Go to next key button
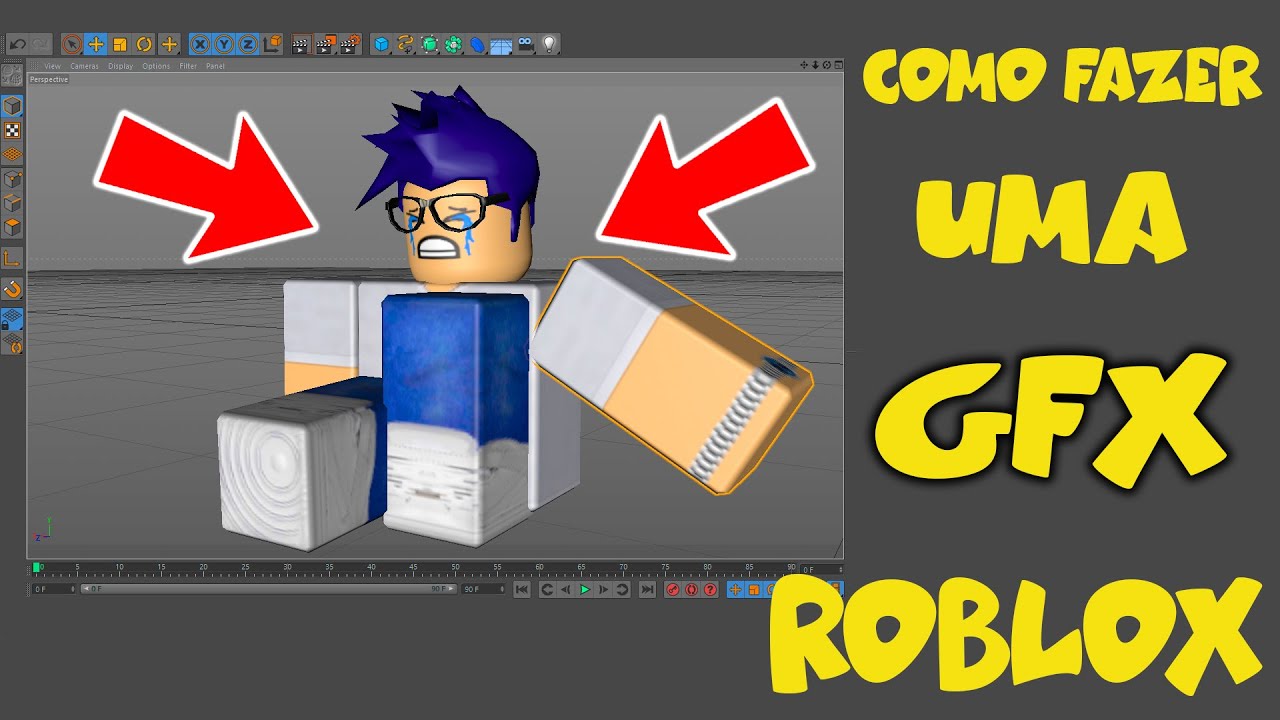The height and width of the screenshot is (720, 1280). coord(622,590)
